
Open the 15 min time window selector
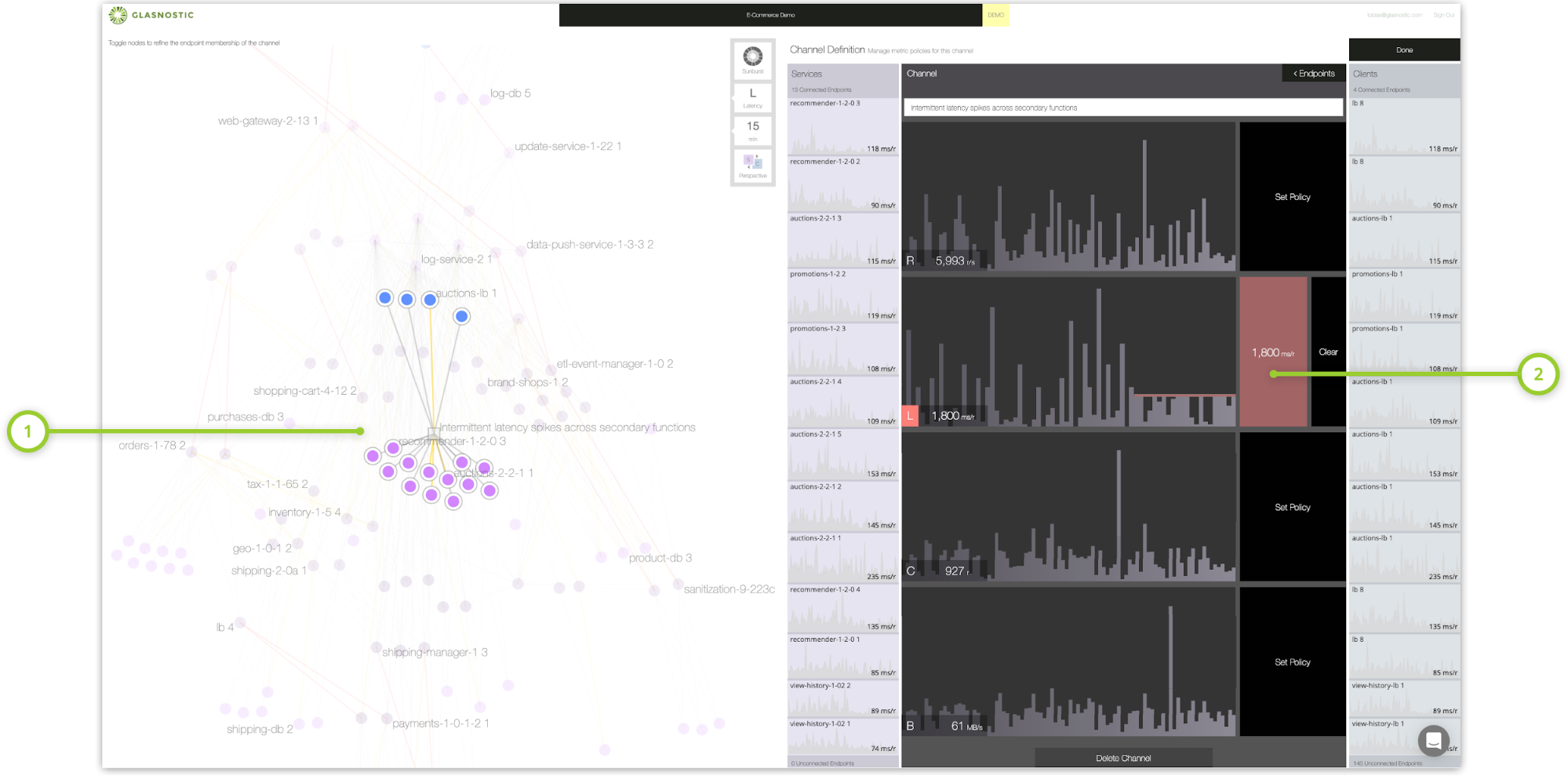pyautogui.click(x=752, y=129)
